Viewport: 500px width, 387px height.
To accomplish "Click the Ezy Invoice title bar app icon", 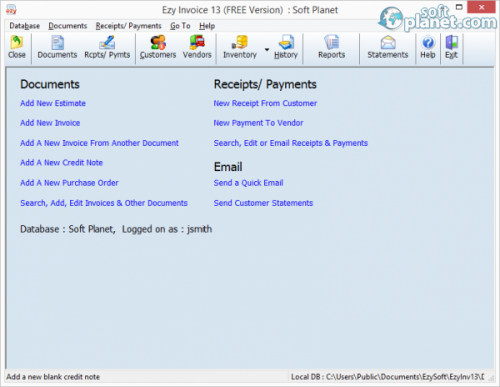I will (x=11, y=10).
